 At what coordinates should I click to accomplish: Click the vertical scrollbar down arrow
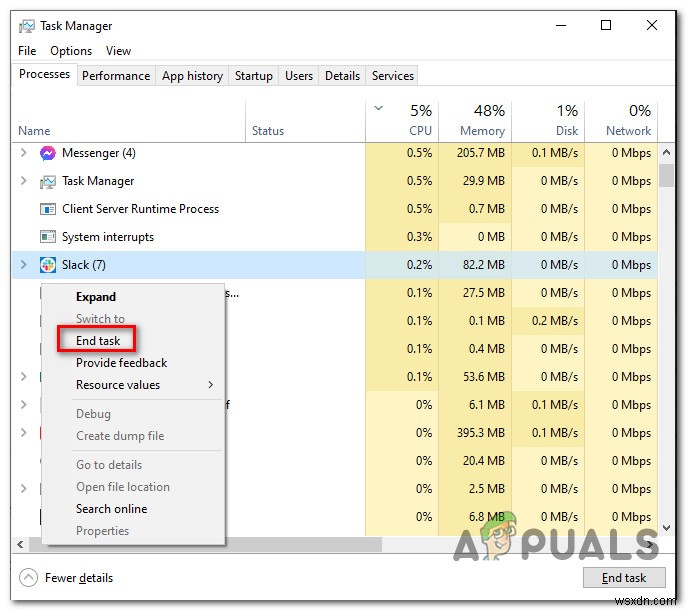tap(666, 528)
